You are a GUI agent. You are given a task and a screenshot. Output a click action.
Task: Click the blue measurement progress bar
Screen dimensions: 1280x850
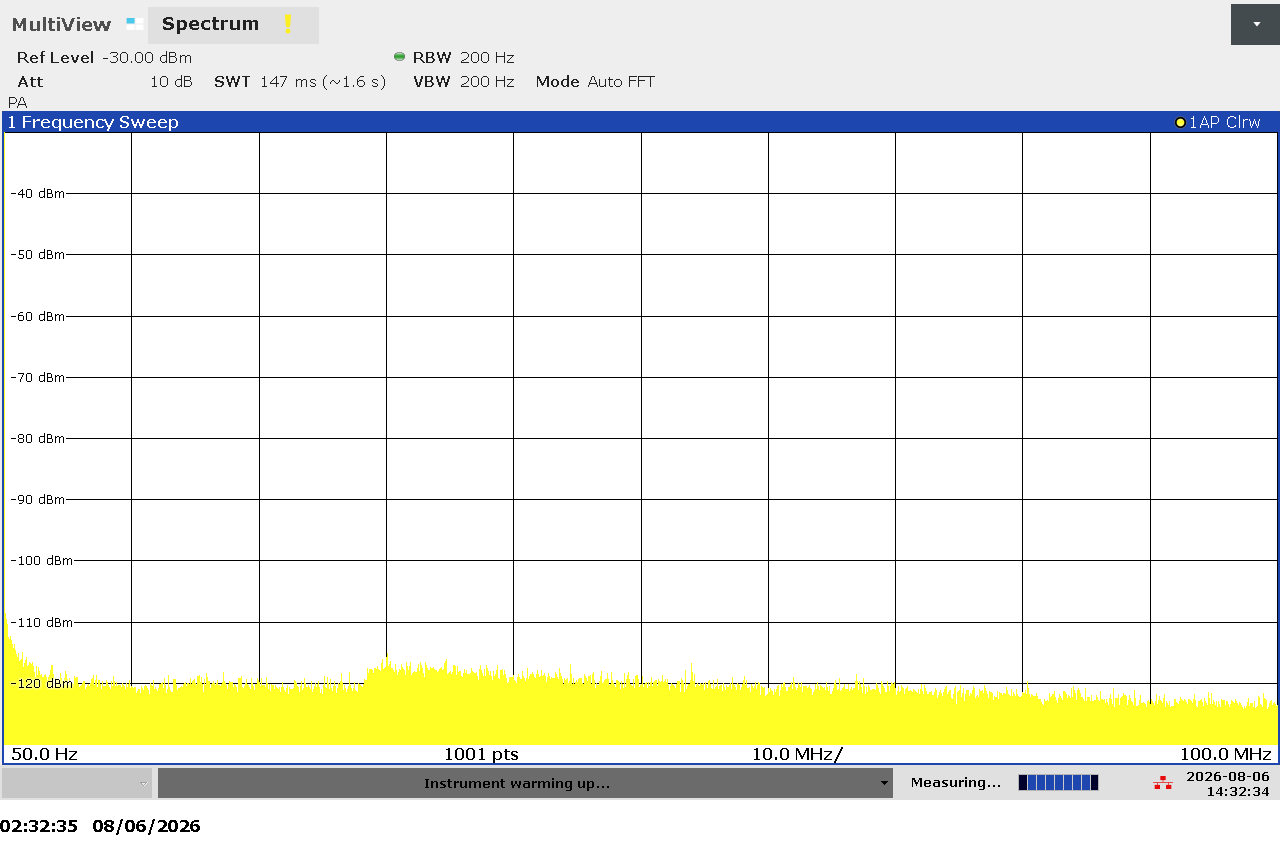pyautogui.click(x=1058, y=782)
